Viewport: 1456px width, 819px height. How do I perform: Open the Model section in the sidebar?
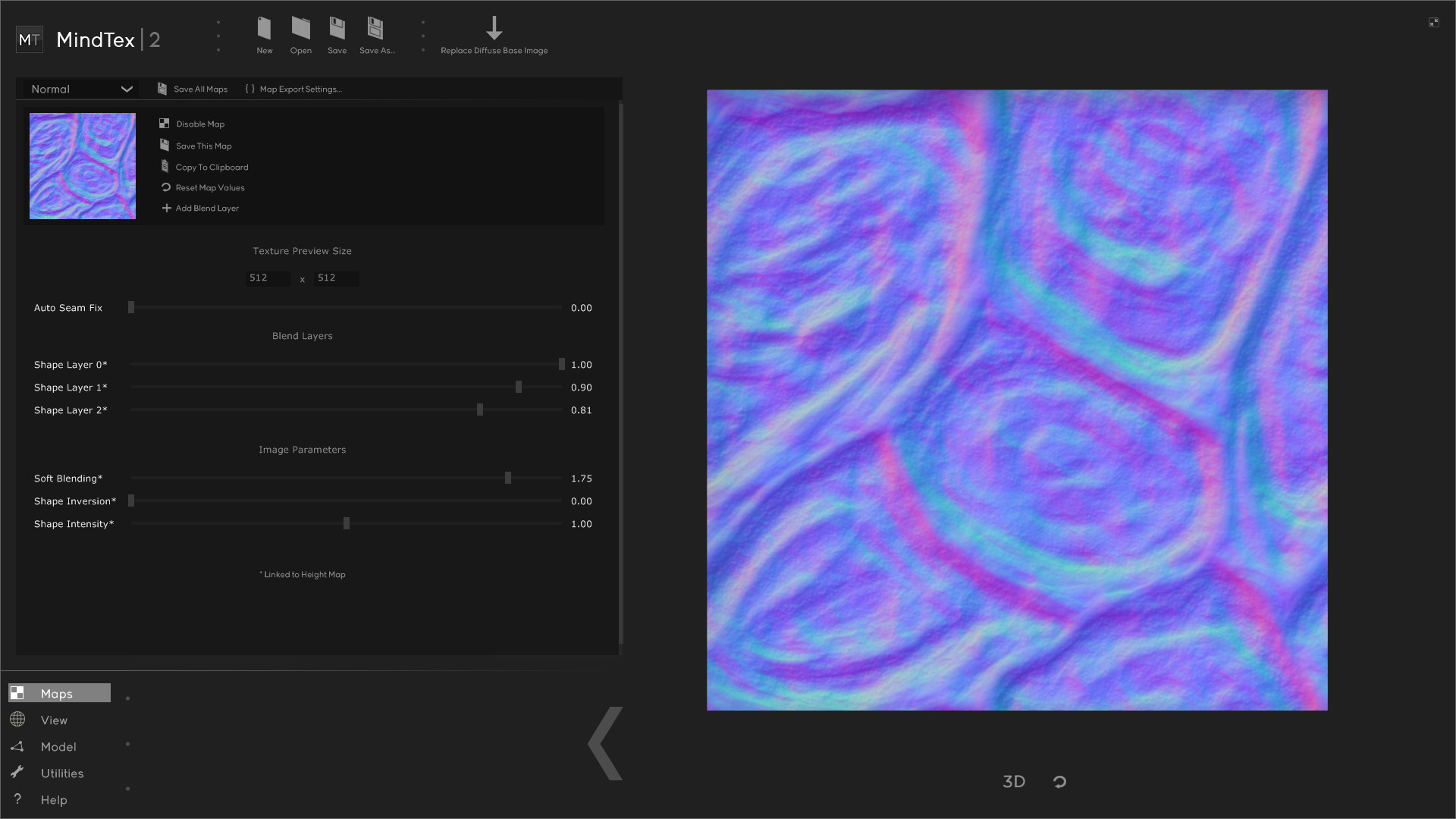tap(58, 747)
